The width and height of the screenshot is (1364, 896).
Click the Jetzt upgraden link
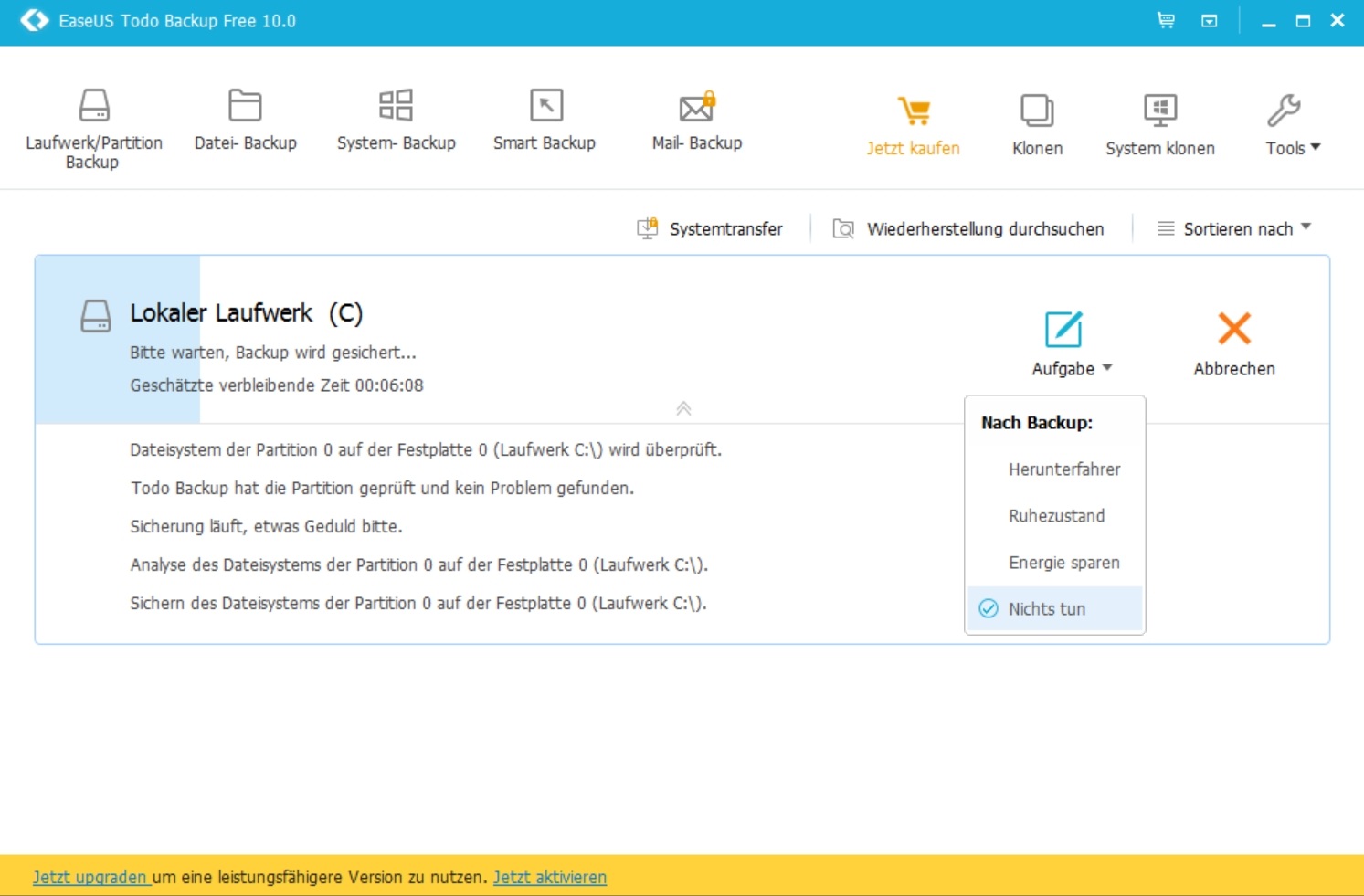[90, 877]
